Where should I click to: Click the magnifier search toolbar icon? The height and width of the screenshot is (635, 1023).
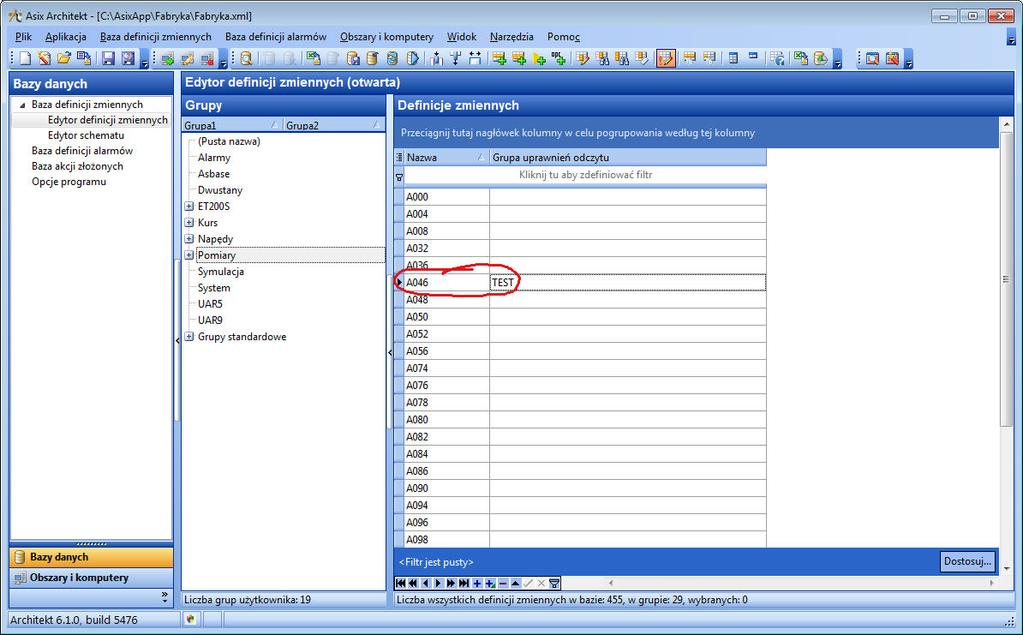coord(247,58)
